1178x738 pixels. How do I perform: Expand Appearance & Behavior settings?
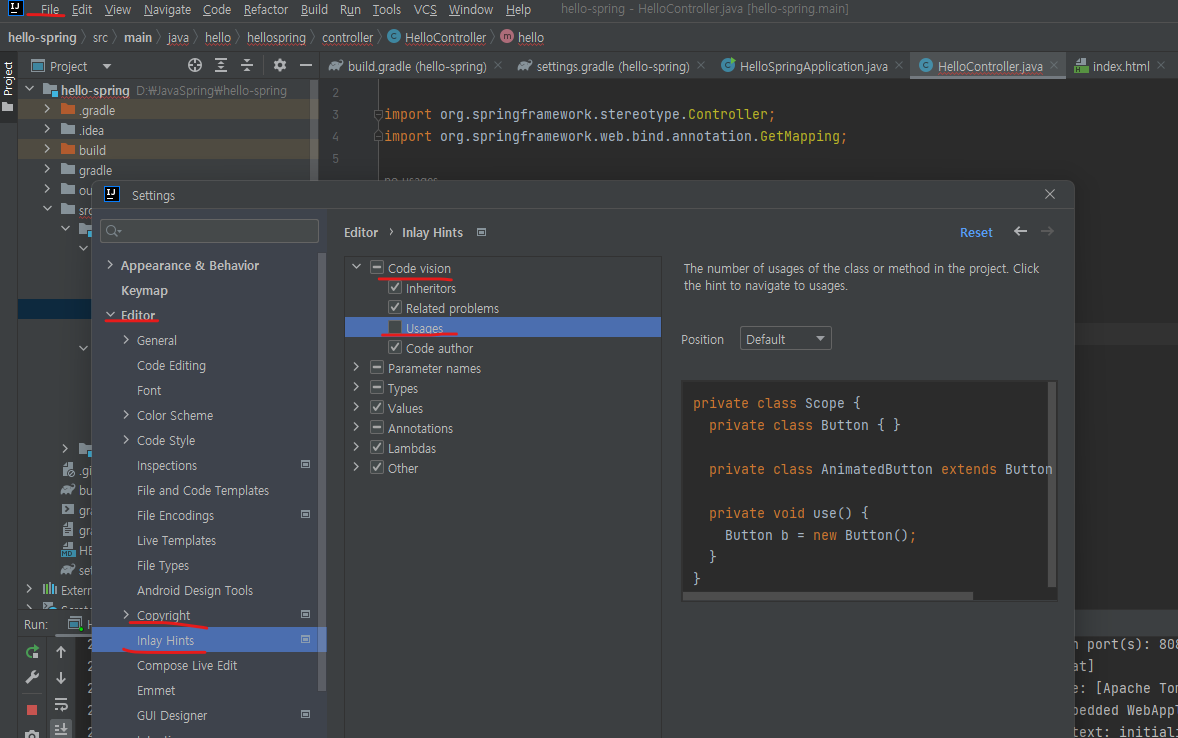pos(110,265)
